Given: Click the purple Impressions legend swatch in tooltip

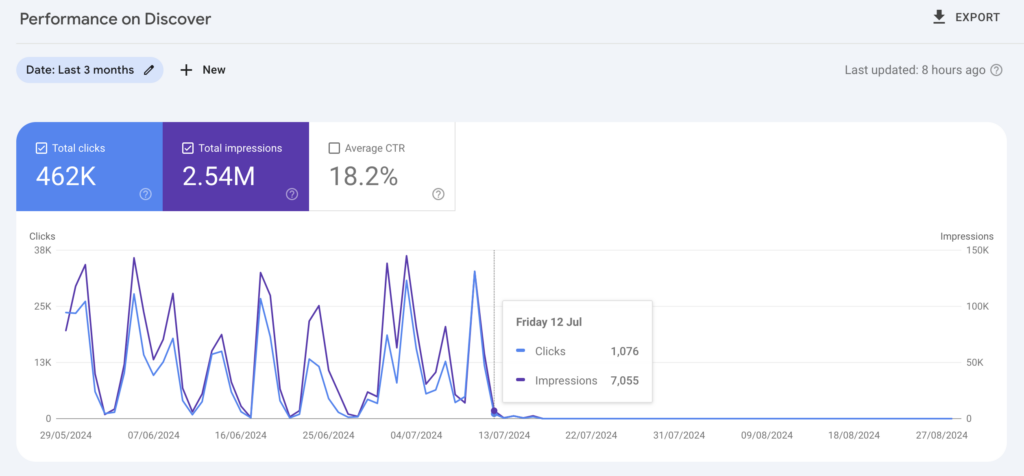Looking at the screenshot, I should (521, 380).
